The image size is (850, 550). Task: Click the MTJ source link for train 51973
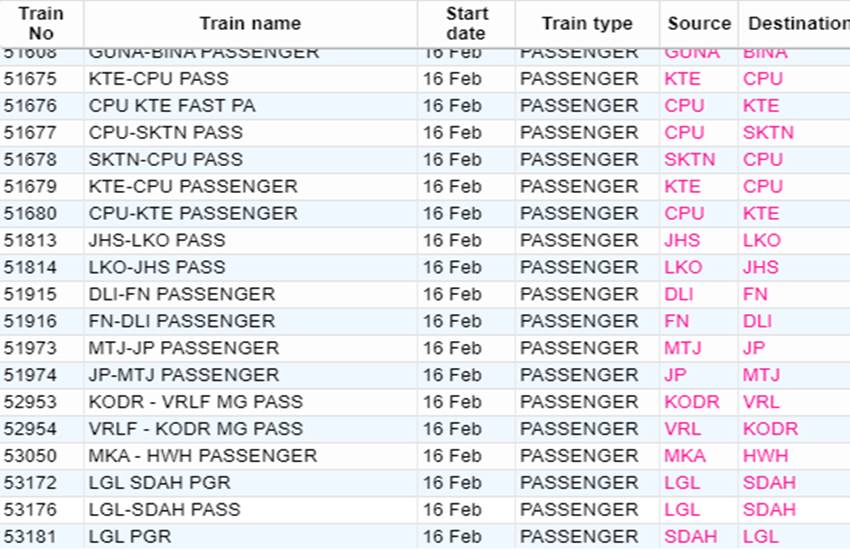coord(683,348)
